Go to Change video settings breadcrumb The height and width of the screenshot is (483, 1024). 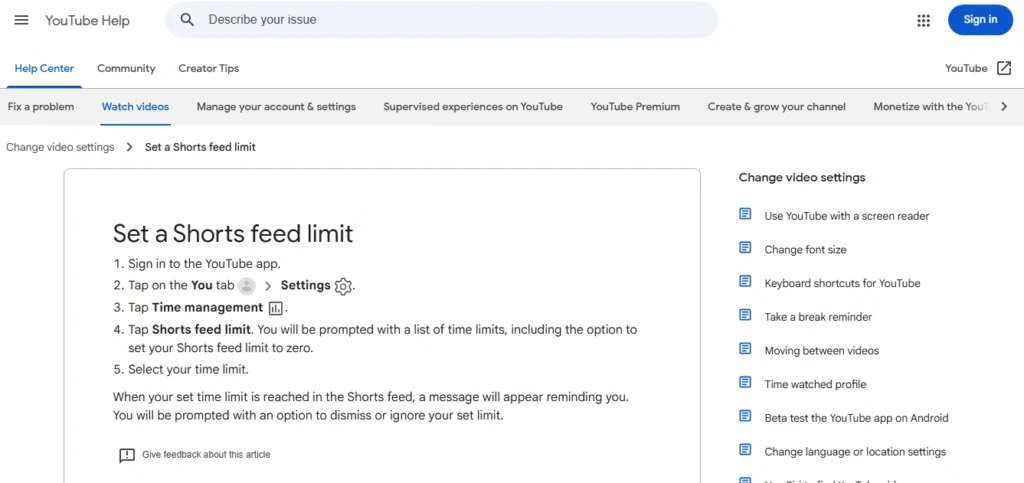coord(60,147)
